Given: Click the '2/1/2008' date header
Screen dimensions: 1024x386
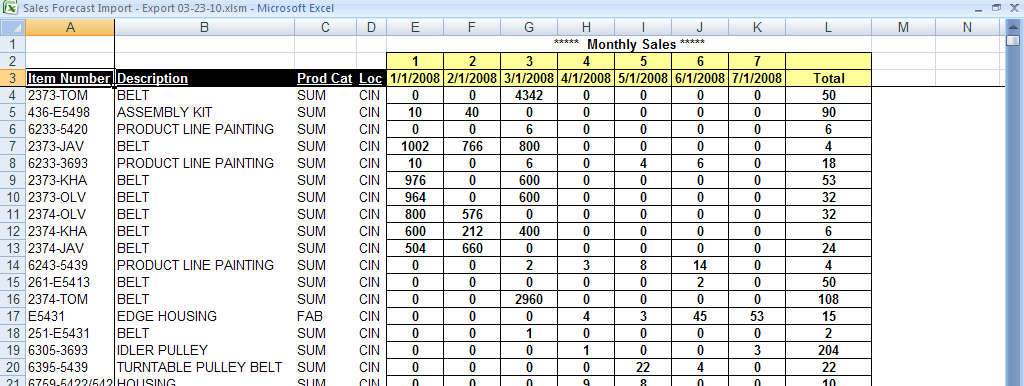Looking at the screenshot, I should [472, 78].
